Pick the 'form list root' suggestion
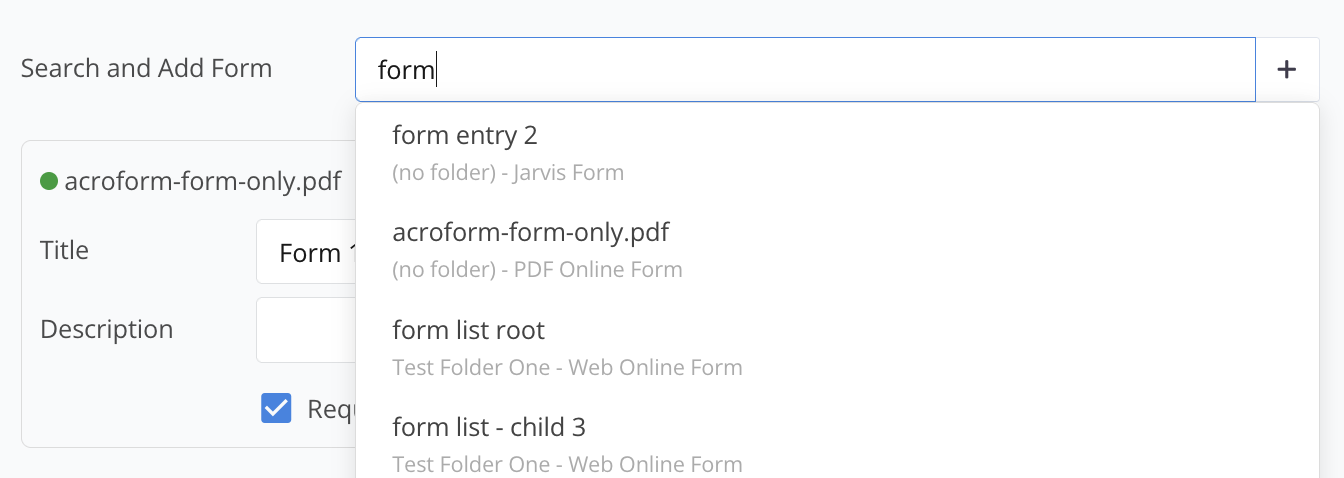 (x=468, y=330)
